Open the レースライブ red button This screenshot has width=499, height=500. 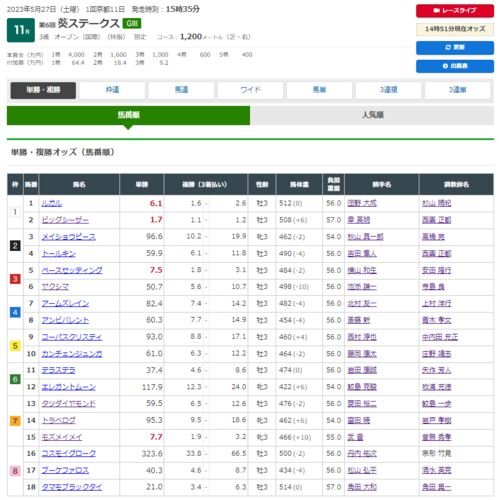[x=454, y=11]
